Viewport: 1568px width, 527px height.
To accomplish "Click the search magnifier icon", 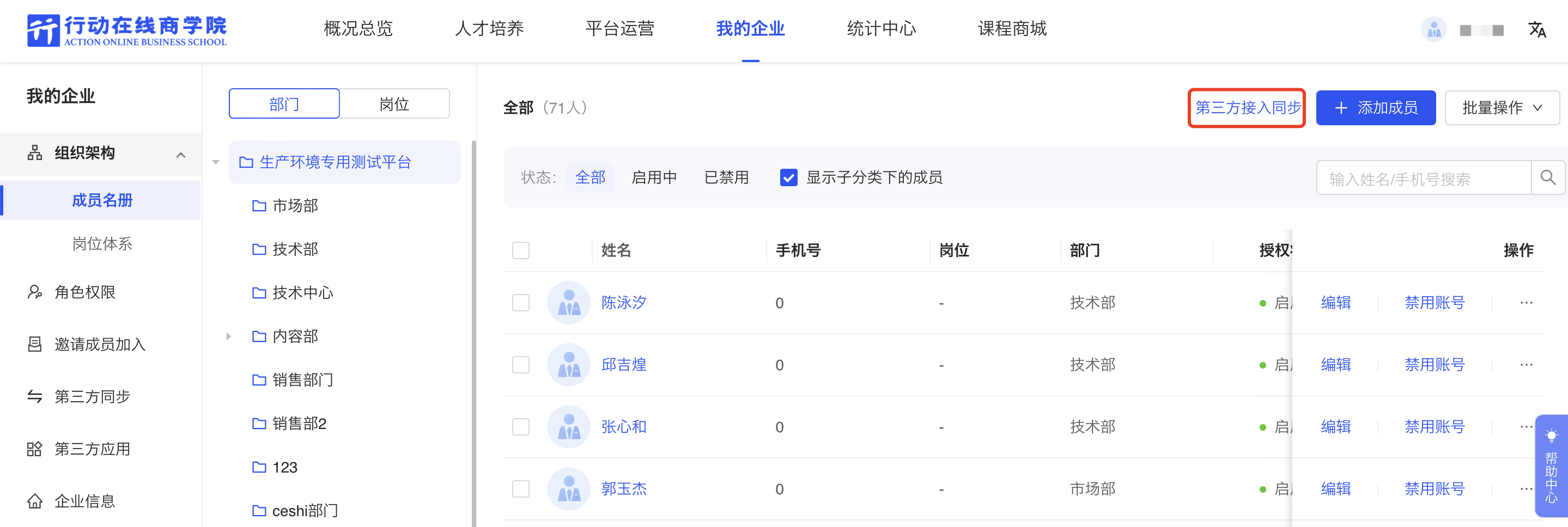I will (x=1547, y=177).
